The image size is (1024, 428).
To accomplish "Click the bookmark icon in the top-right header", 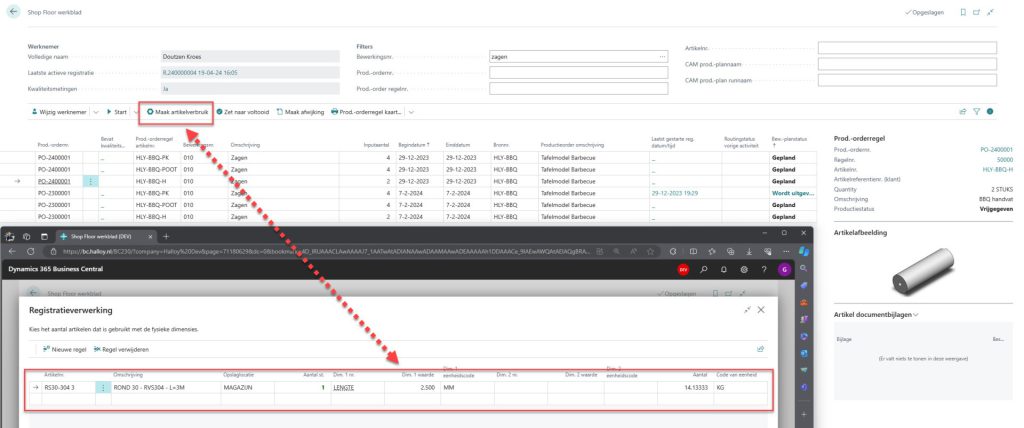I will pyautogui.click(x=962, y=12).
